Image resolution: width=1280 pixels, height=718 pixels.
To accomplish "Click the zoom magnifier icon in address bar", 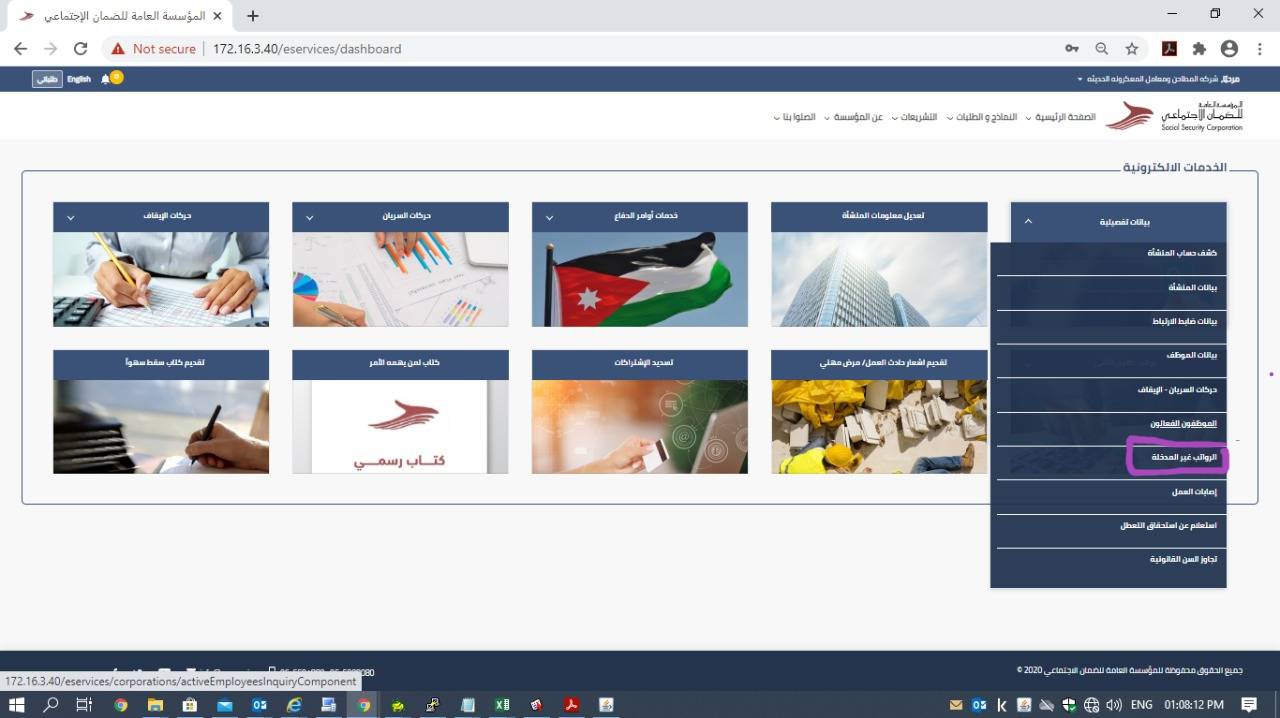I will [x=1101, y=48].
